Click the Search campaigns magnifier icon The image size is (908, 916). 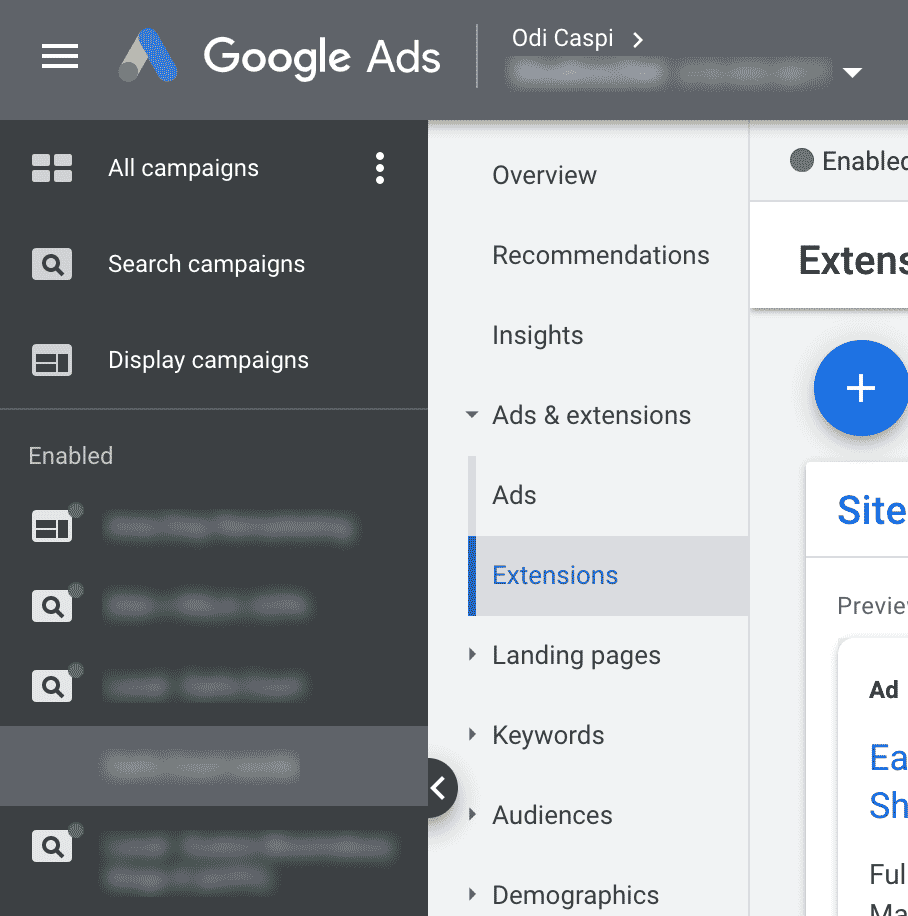click(x=52, y=264)
